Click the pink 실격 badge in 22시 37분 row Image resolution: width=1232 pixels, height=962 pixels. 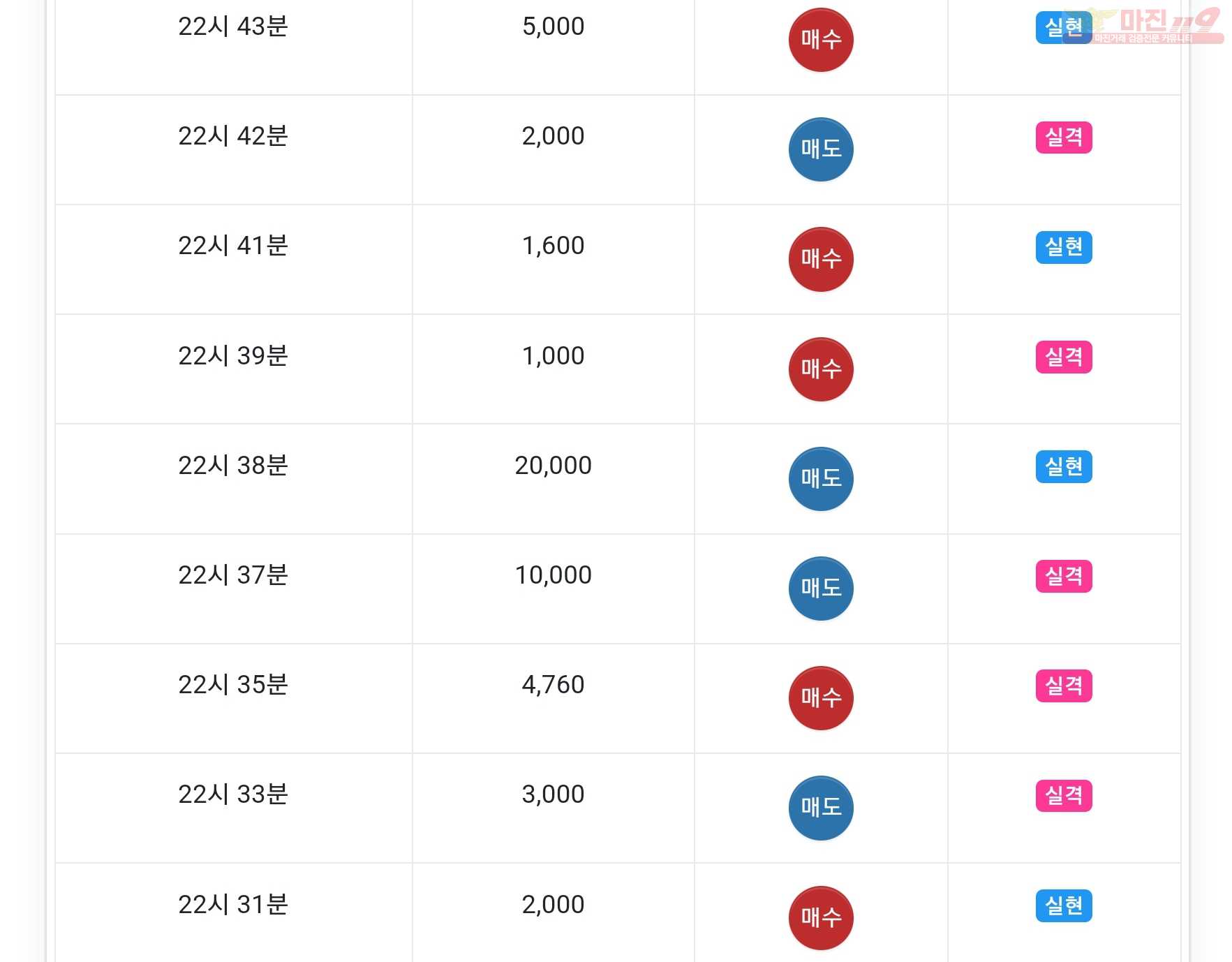1064,576
